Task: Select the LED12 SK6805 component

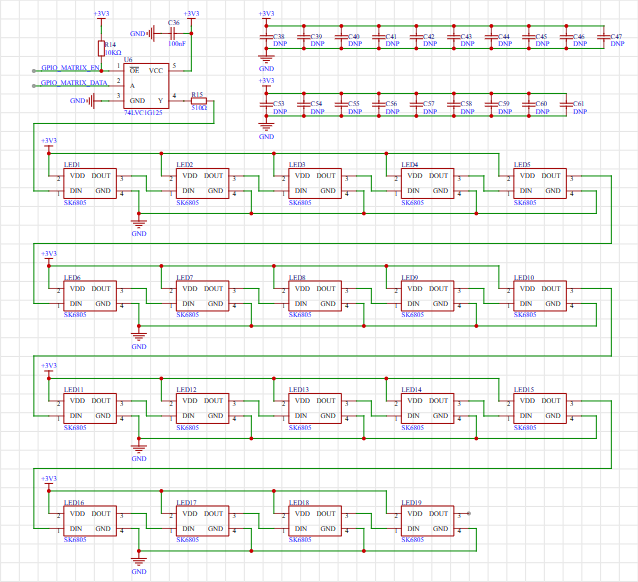Action: pos(203,409)
